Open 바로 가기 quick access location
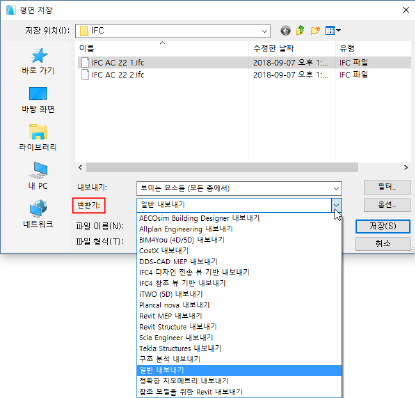 (x=38, y=61)
